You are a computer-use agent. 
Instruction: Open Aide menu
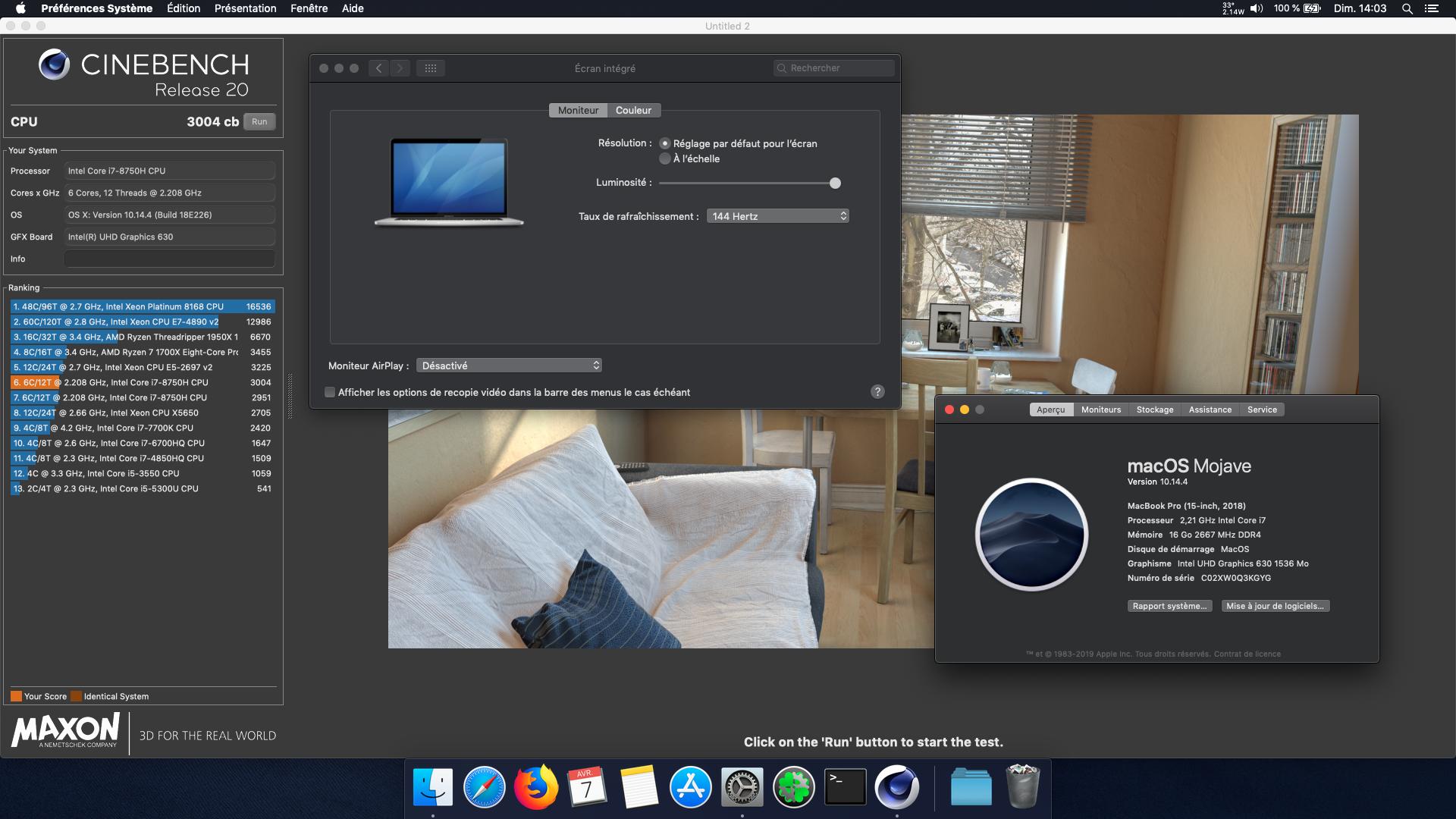click(353, 8)
